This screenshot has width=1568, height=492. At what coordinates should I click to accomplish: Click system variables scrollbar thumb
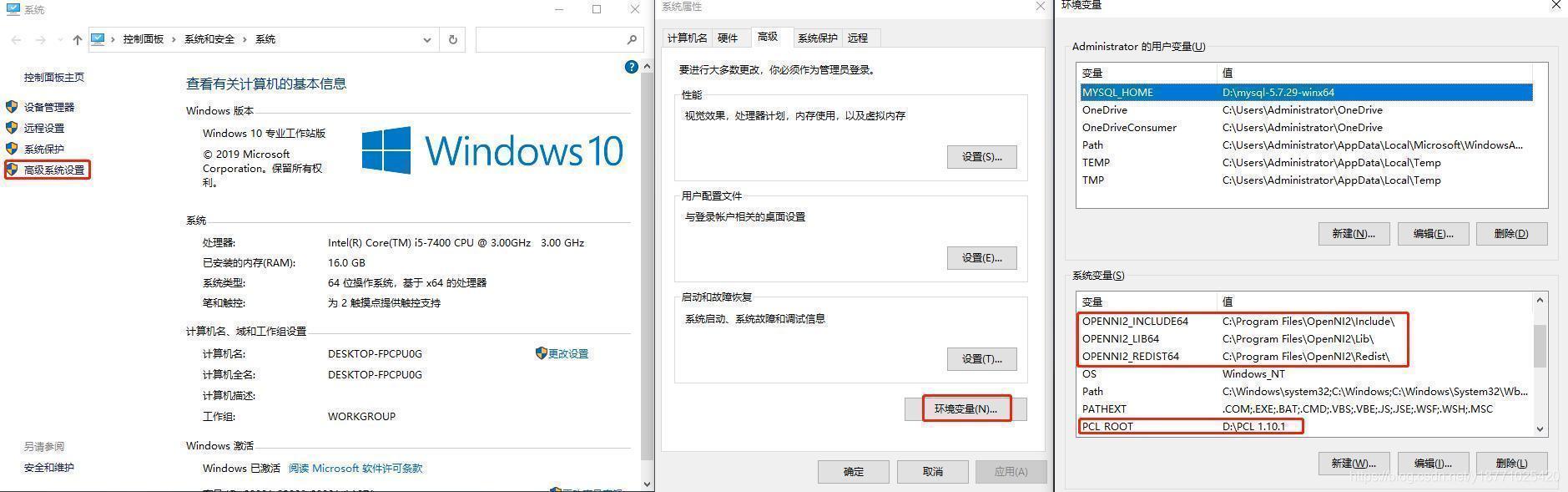point(1540,346)
